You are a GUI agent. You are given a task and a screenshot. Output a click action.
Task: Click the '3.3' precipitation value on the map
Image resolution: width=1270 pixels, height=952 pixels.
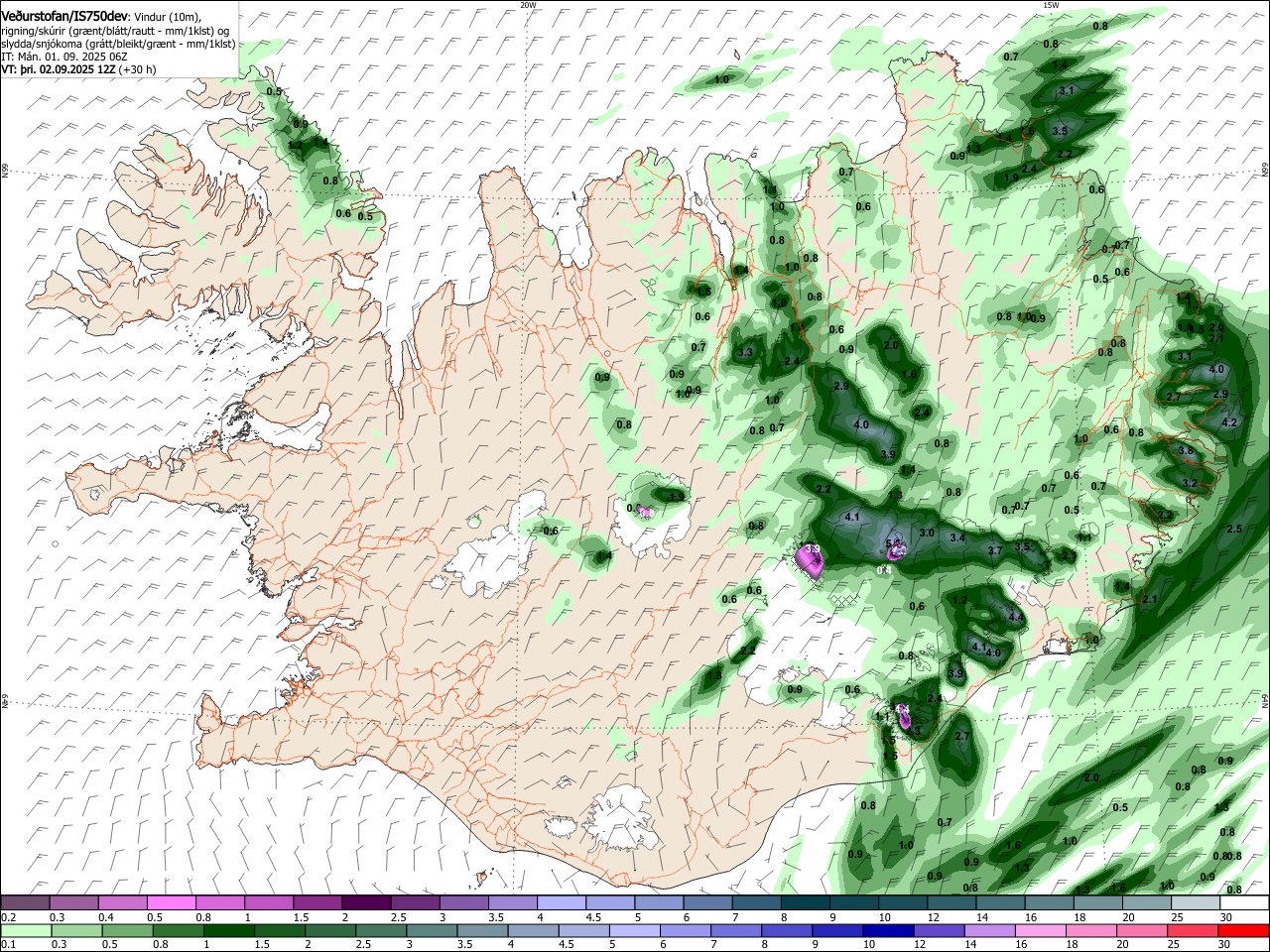pyautogui.click(x=746, y=352)
